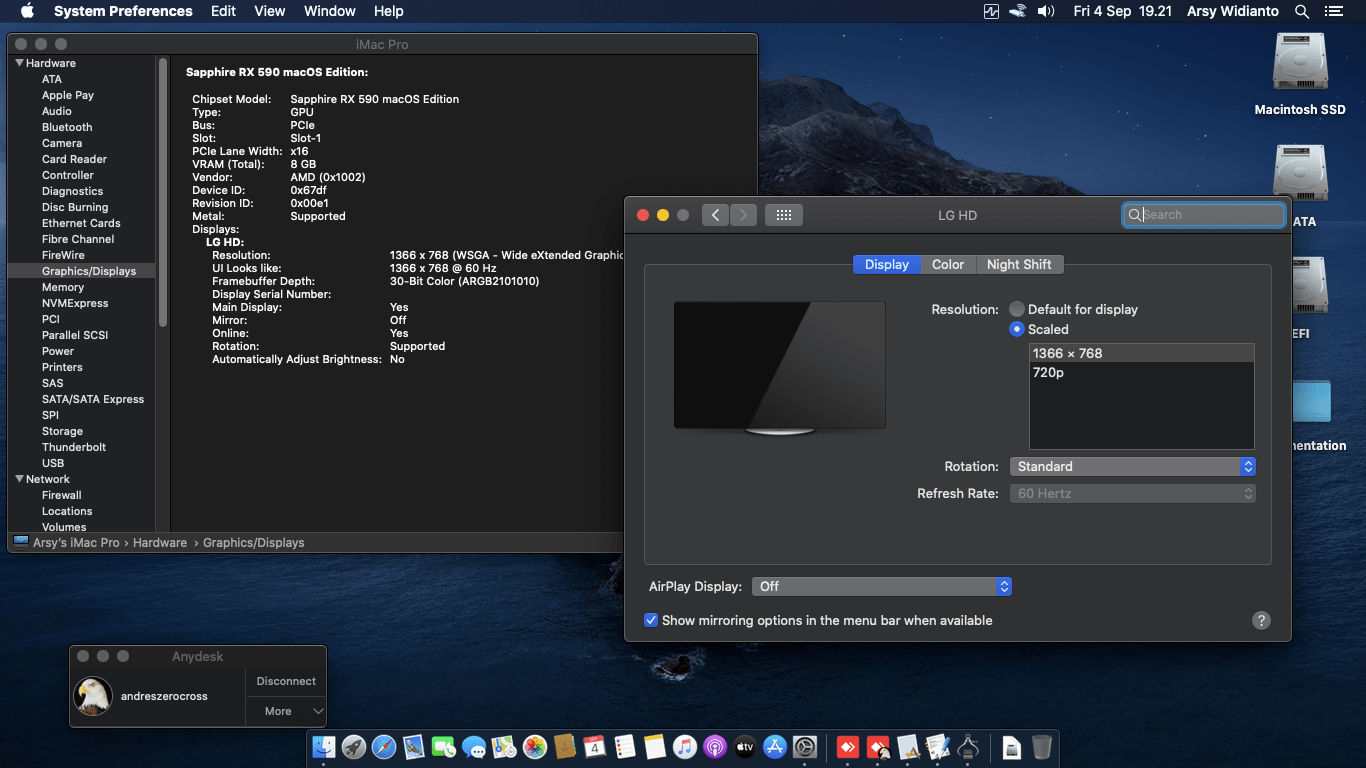The height and width of the screenshot is (768, 1366).
Task: Open the Trash in the dock
Action: tap(1041, 747)
